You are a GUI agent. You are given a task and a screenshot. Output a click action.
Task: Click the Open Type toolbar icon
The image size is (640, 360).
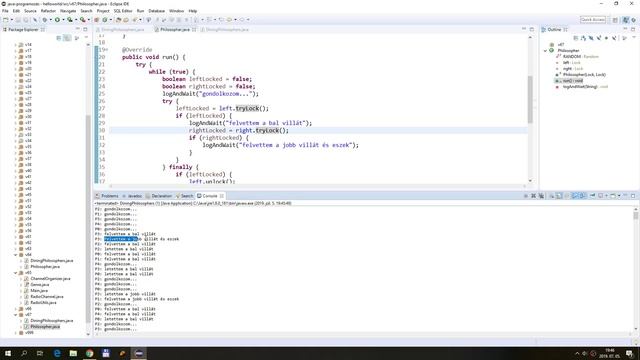[118, 20]
